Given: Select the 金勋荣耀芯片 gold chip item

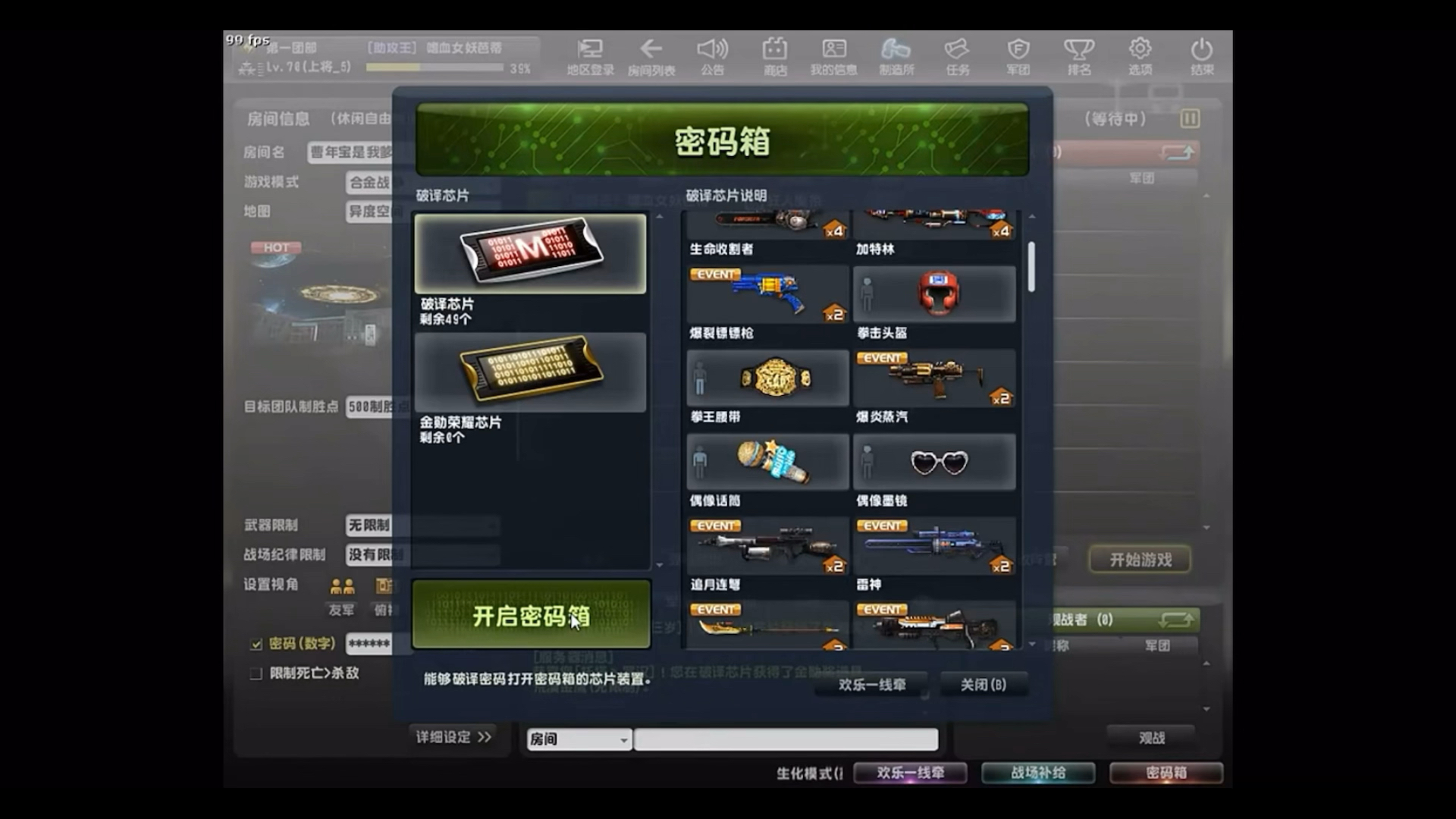Looking at the screenshot, I should pyautogui.click(x=530, y=372).
